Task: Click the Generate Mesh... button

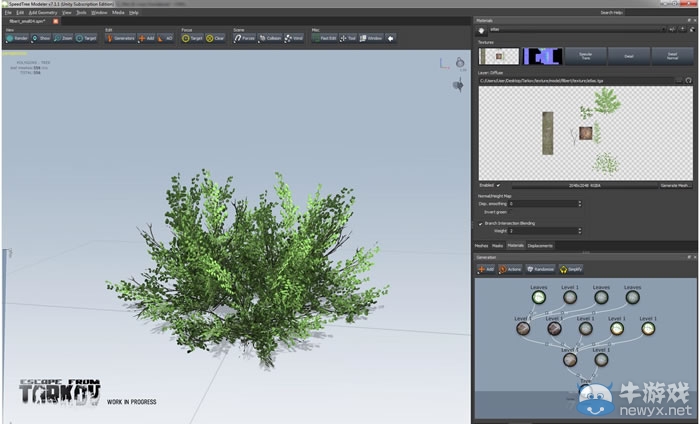Action: point(676,185)
